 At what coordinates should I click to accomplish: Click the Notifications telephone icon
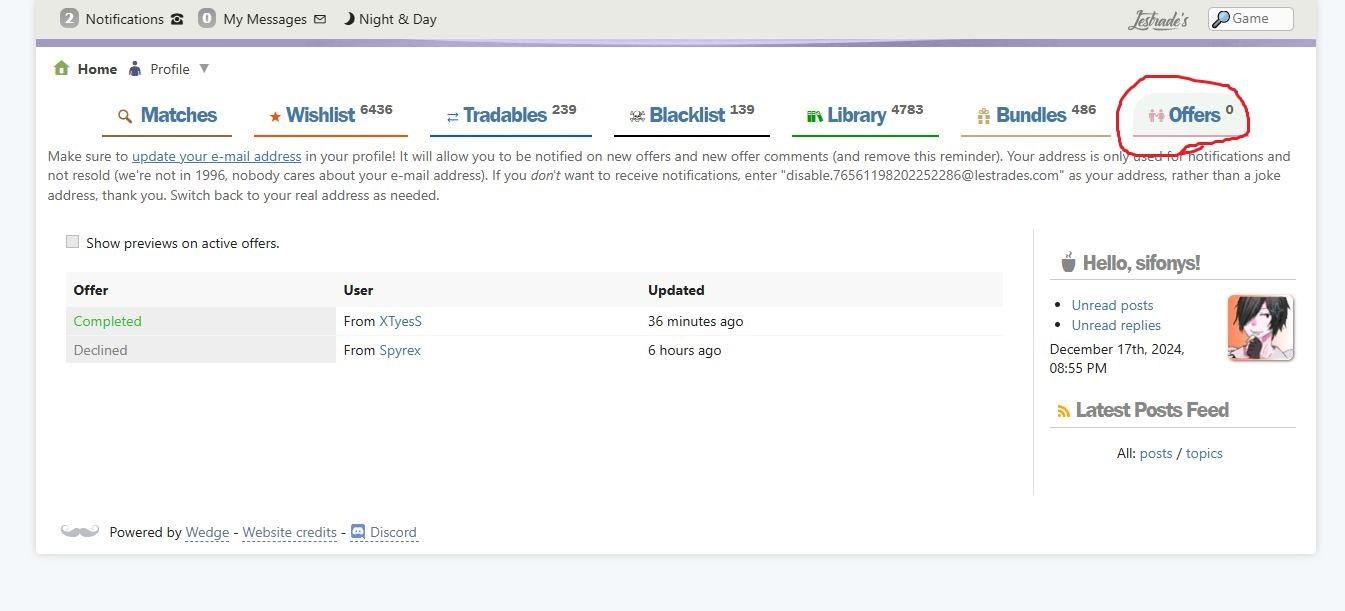(177, 19)
